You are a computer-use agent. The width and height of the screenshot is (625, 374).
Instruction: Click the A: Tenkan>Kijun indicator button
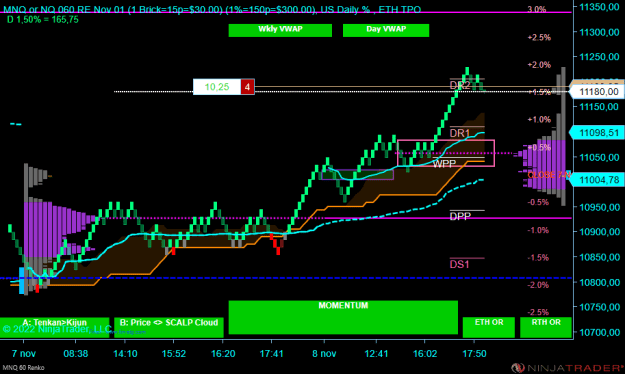(55, 327)
